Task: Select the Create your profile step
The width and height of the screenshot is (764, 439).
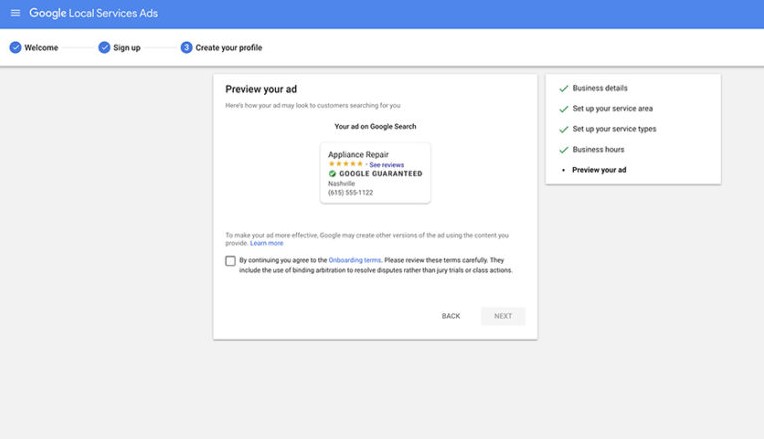Action: [229, 48]
